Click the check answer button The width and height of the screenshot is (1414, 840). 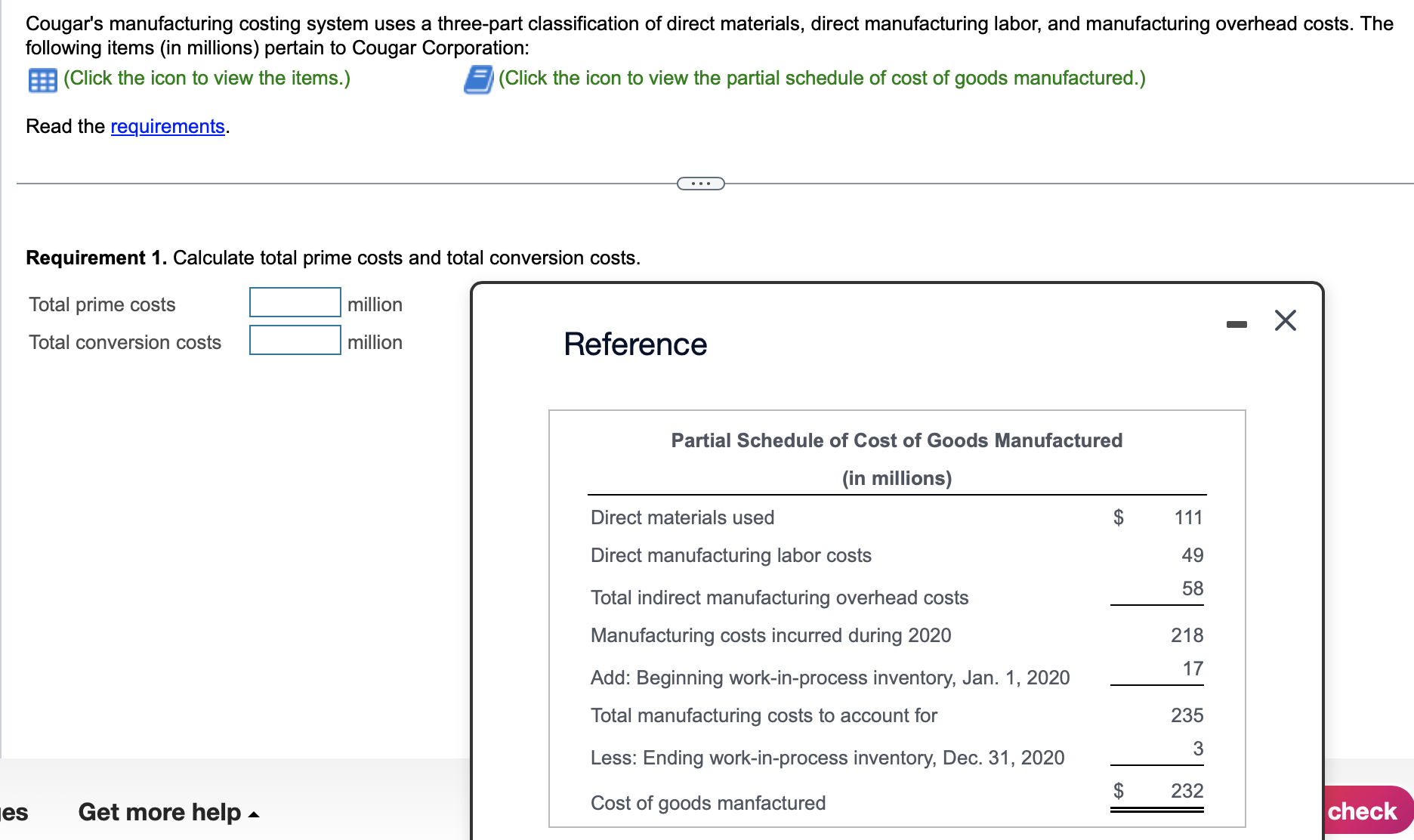coord(1363,811)
